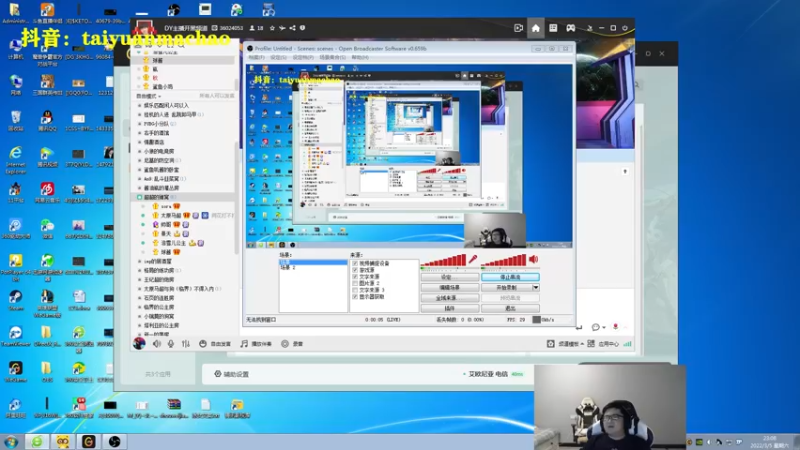Open the 开始录制 dropdown arrow in OBS
The image size is (800, 450).
(536, 287)
